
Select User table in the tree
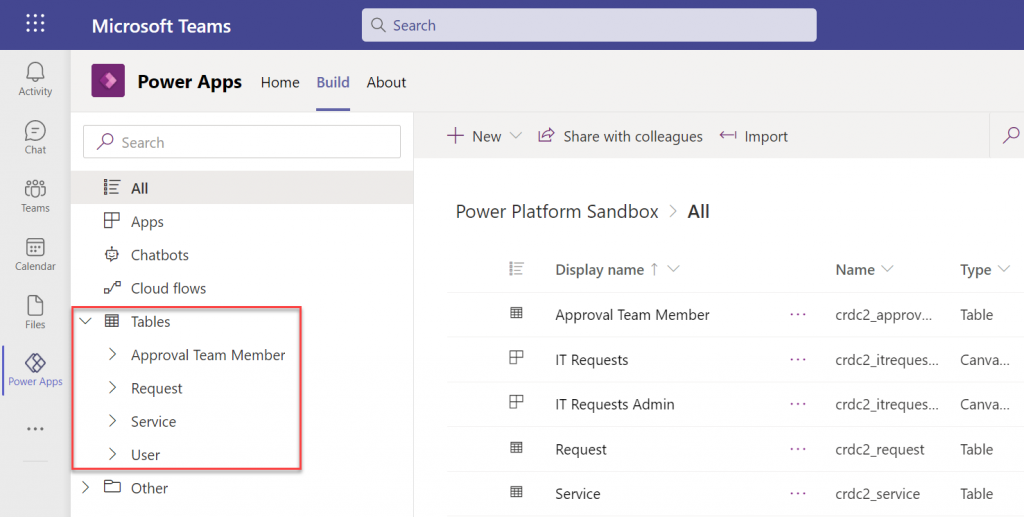tap(145, 454)
